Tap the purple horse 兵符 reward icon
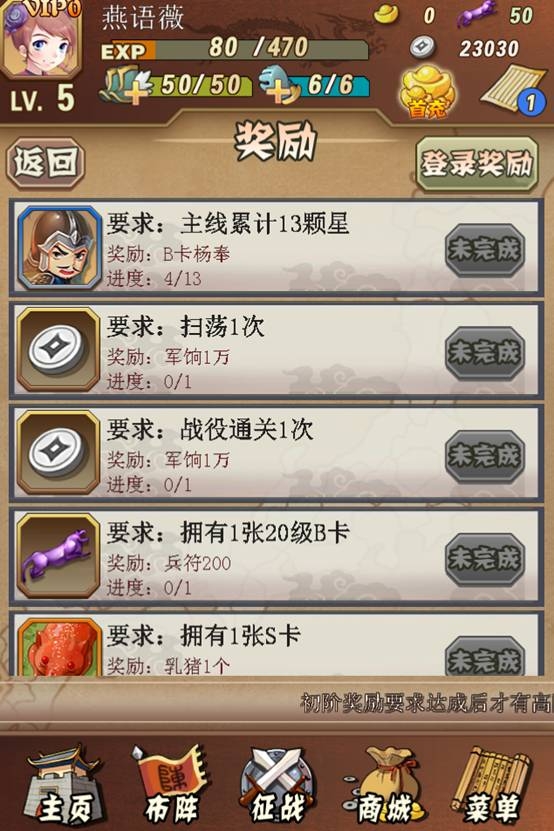 coord(58,556)
